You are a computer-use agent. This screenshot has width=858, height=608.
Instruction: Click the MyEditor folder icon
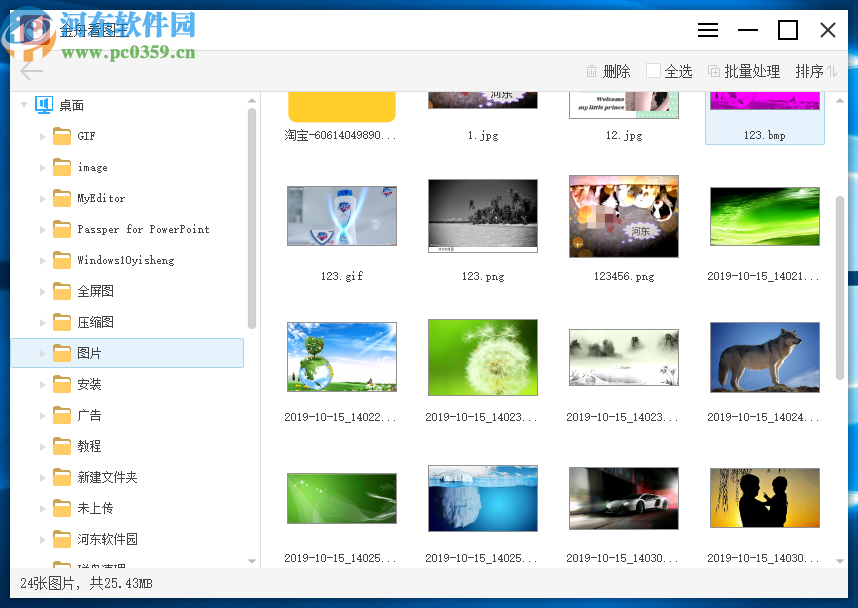point(62,198)
